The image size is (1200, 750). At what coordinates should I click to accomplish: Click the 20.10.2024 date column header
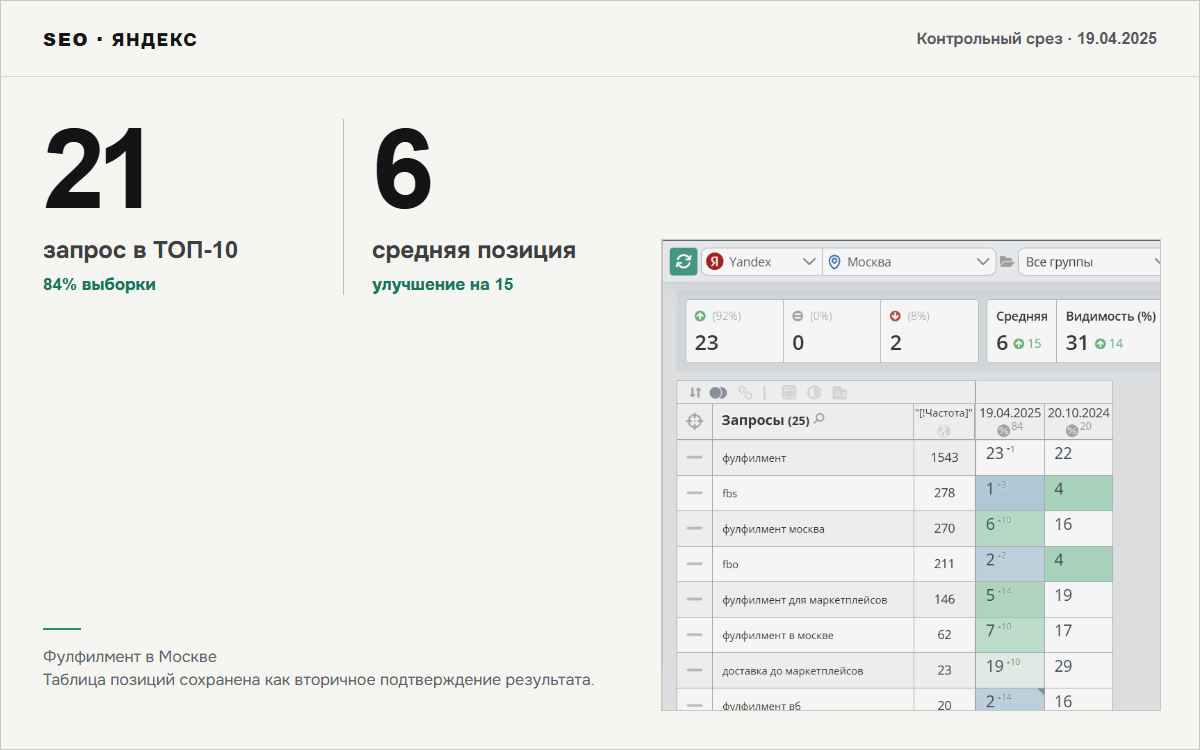[x=1078, y=421]
